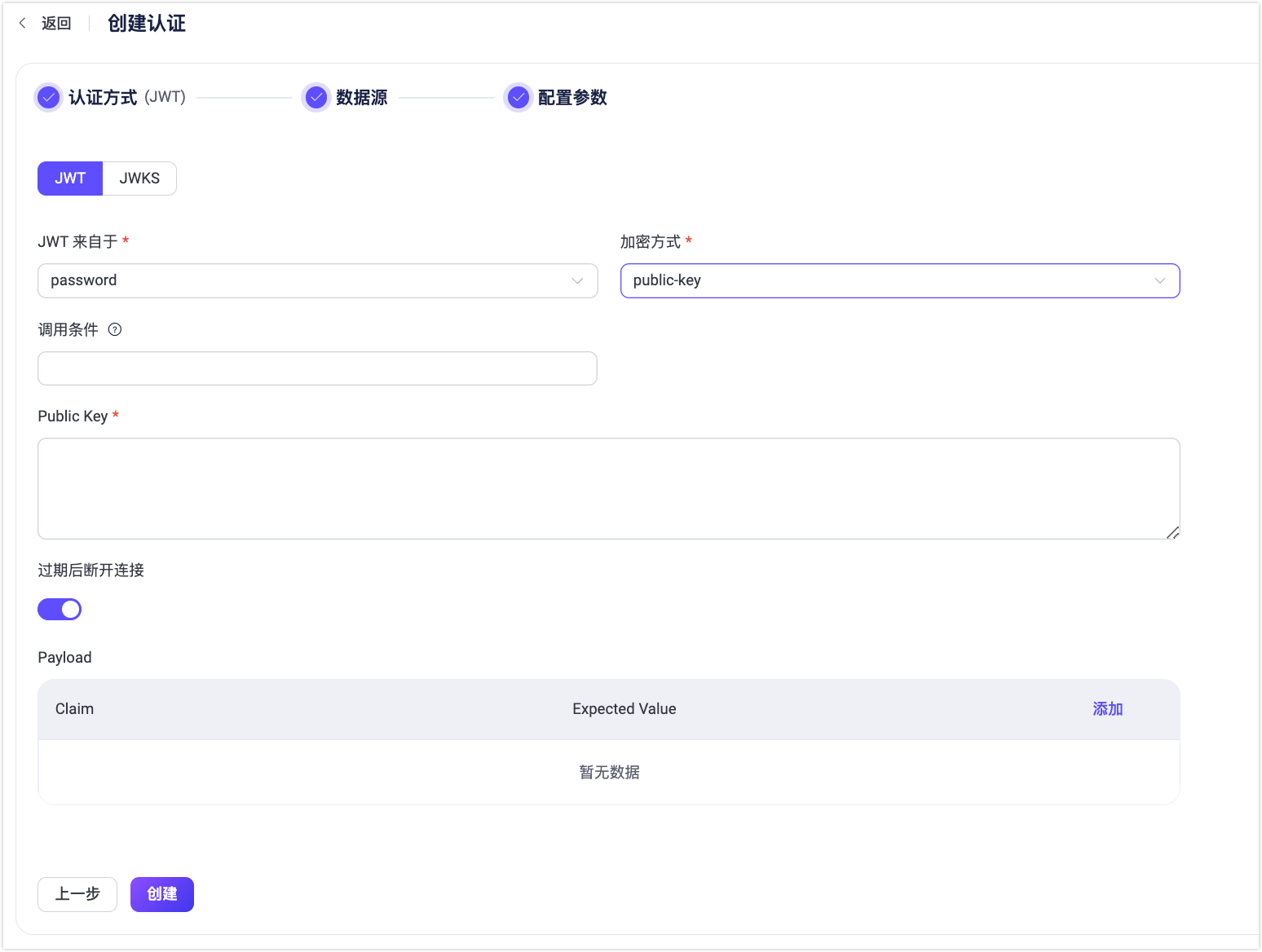
Task: Click the 返回 back link
Action: click(56, 23)
